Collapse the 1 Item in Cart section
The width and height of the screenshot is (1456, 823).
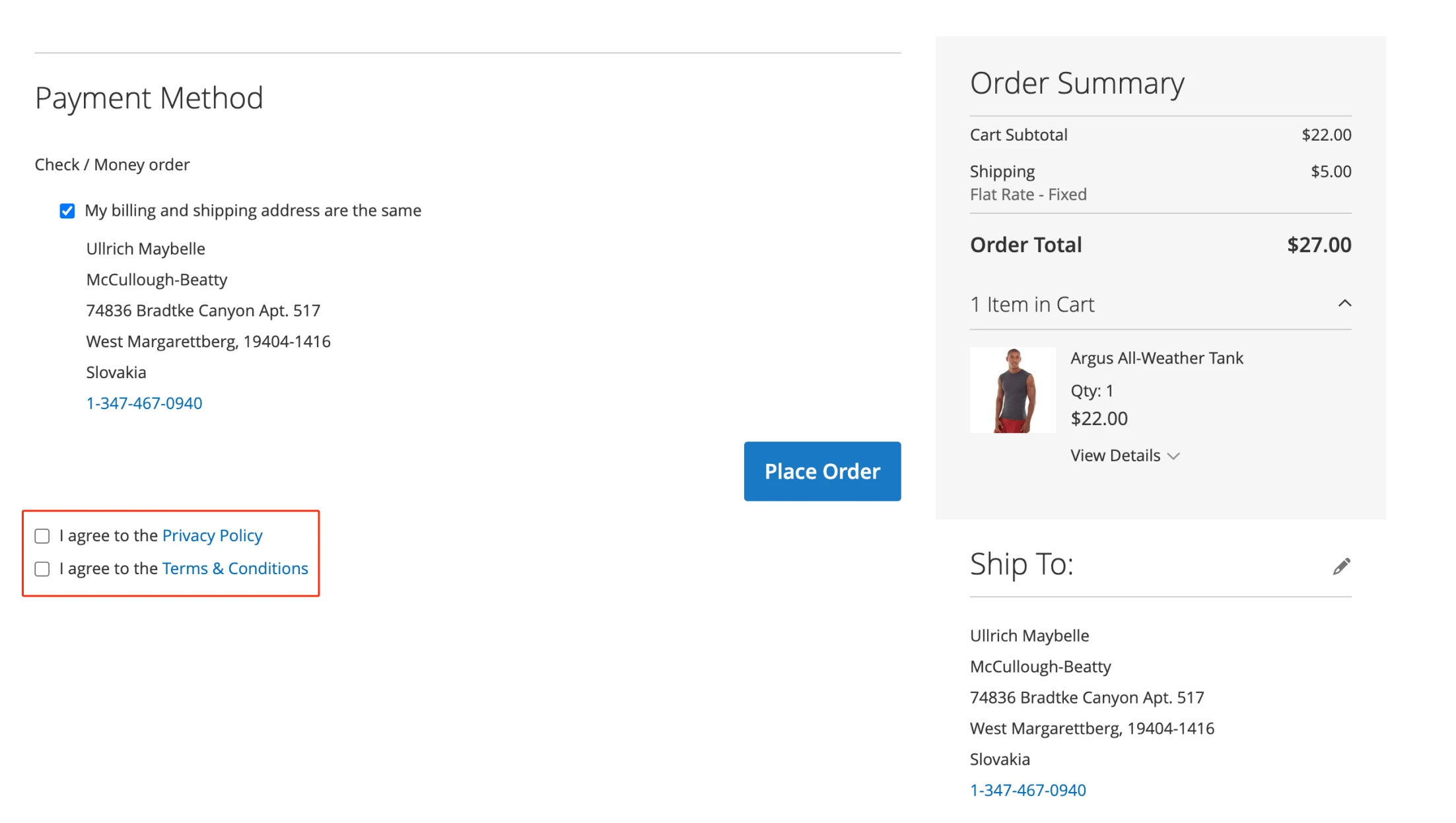(x=1344, y=304)
